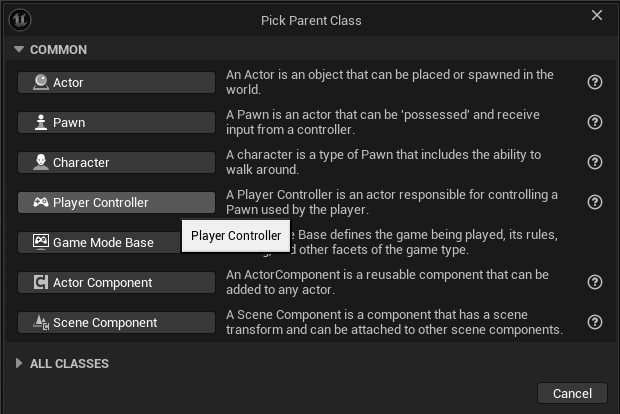Screen dimensions: 620x414
Task: Choose Pawn as parent class
Action: (116, 122)
